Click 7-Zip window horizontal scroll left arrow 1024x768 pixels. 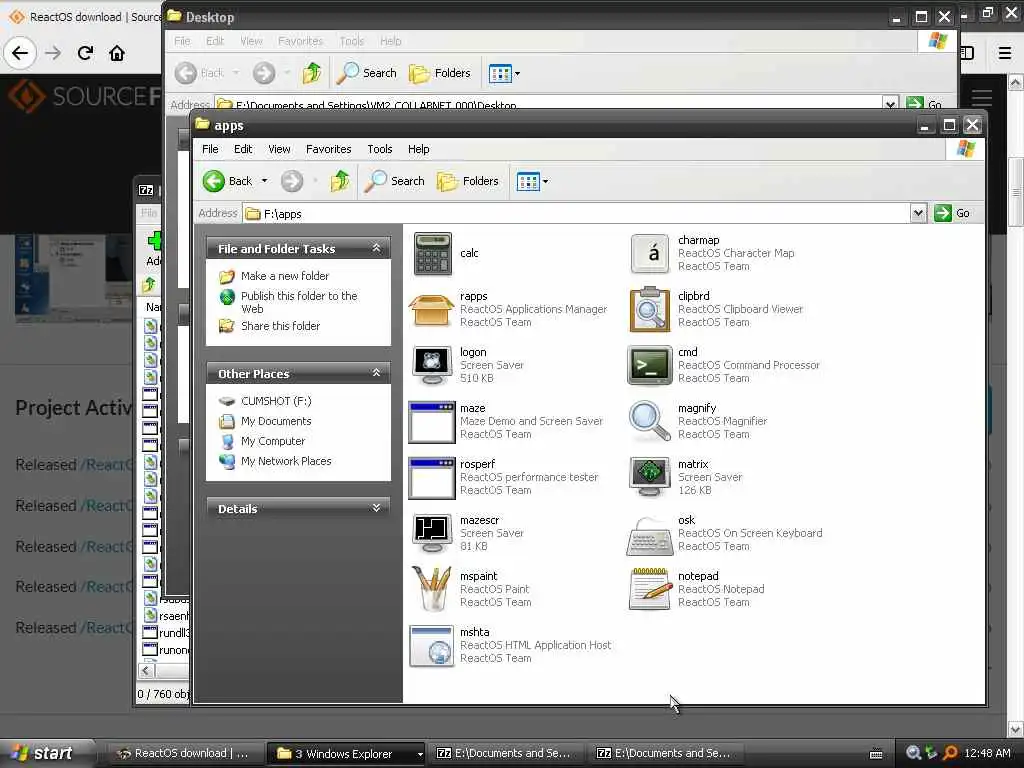(146, 671)
